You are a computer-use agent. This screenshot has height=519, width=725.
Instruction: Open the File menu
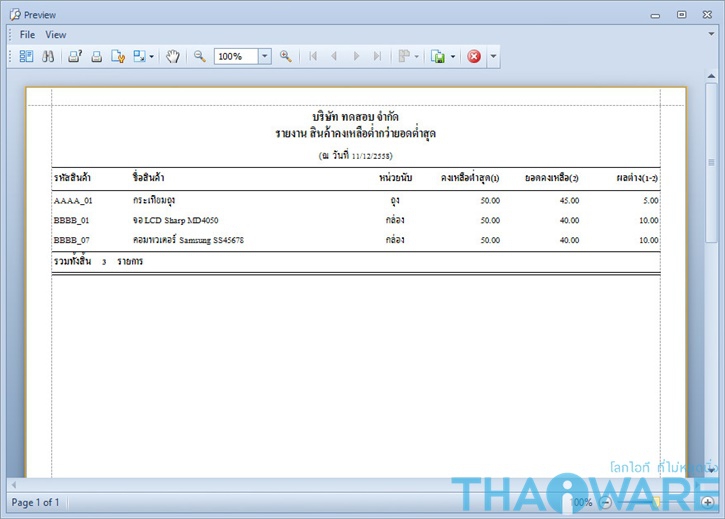tap(27, 35)
